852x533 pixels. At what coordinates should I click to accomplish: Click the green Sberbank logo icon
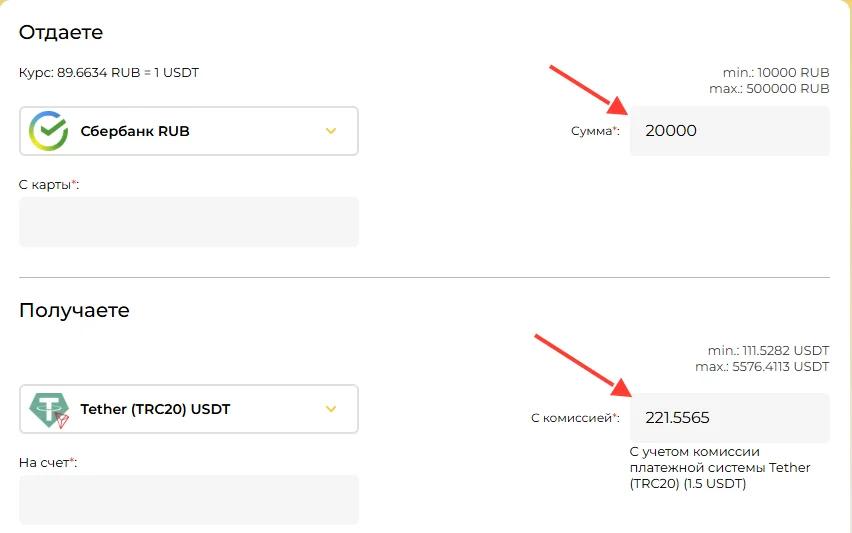[48, 131]
